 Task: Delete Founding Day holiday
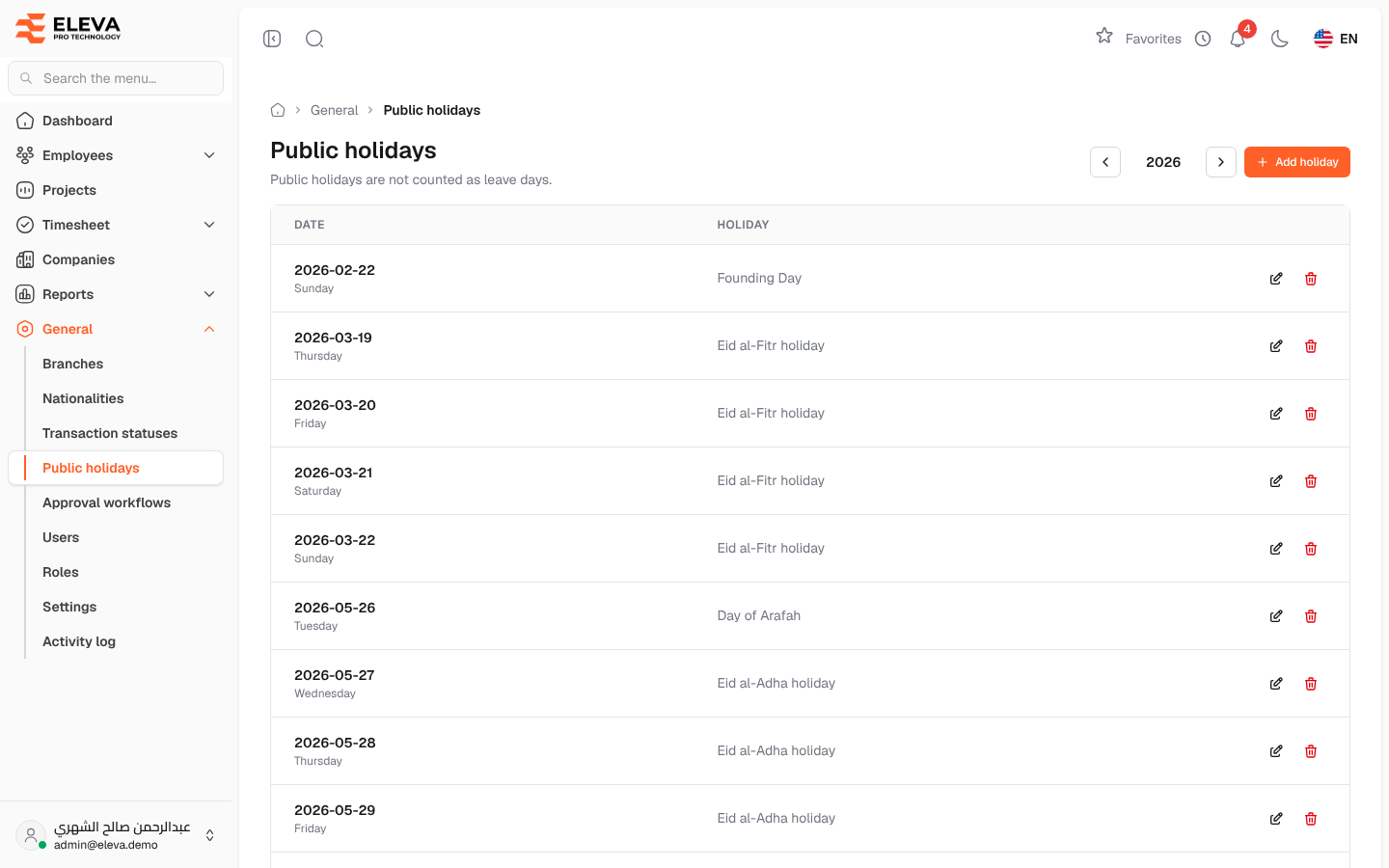pos(1311,279)
